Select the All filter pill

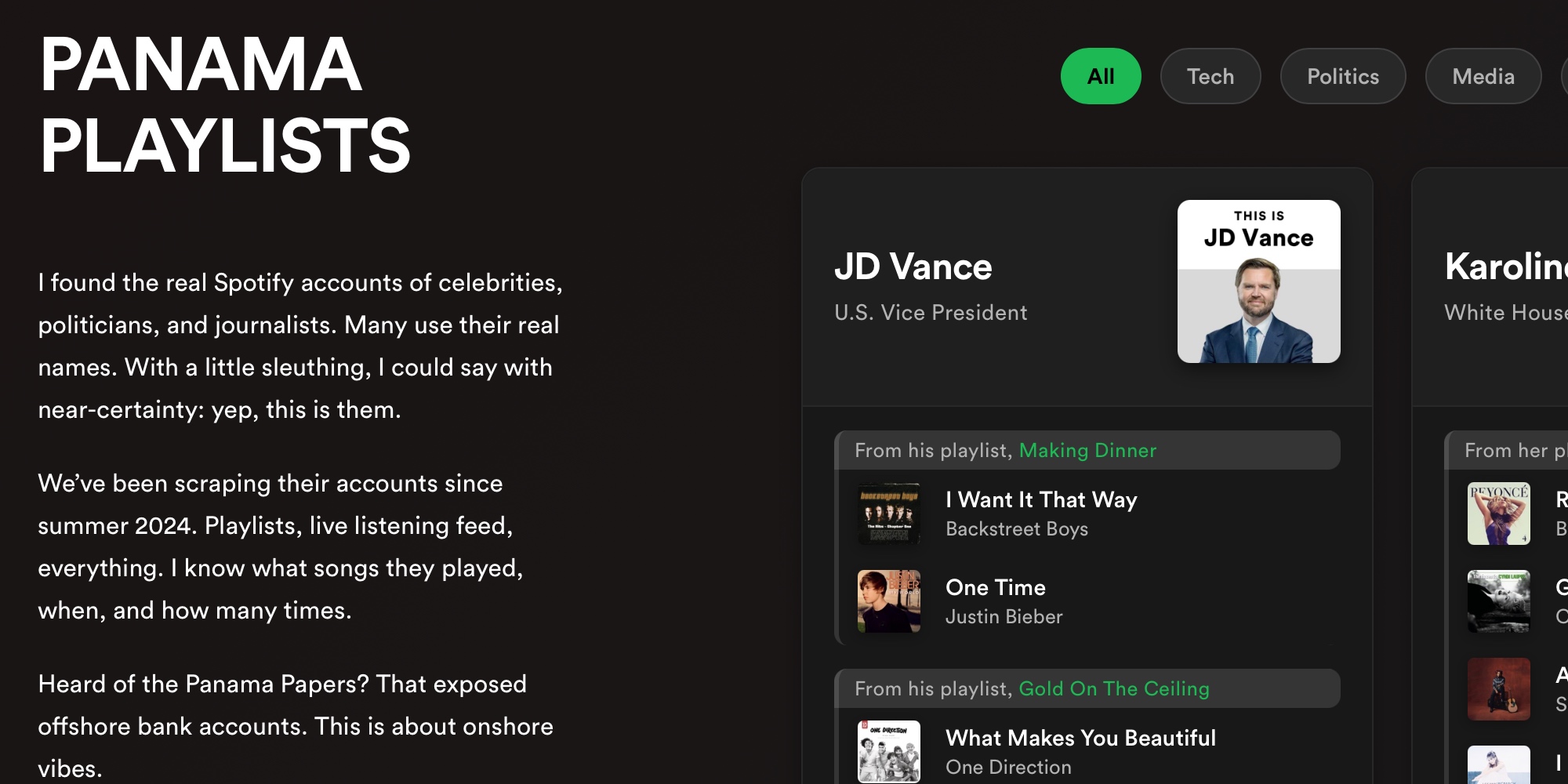1101,76
